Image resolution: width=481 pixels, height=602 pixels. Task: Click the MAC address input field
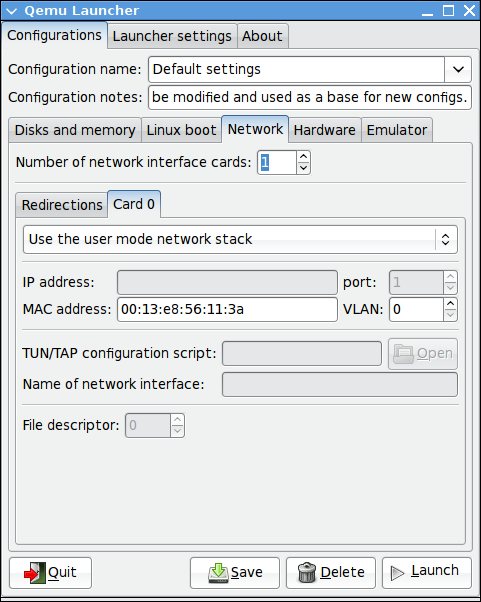point(227,309)
